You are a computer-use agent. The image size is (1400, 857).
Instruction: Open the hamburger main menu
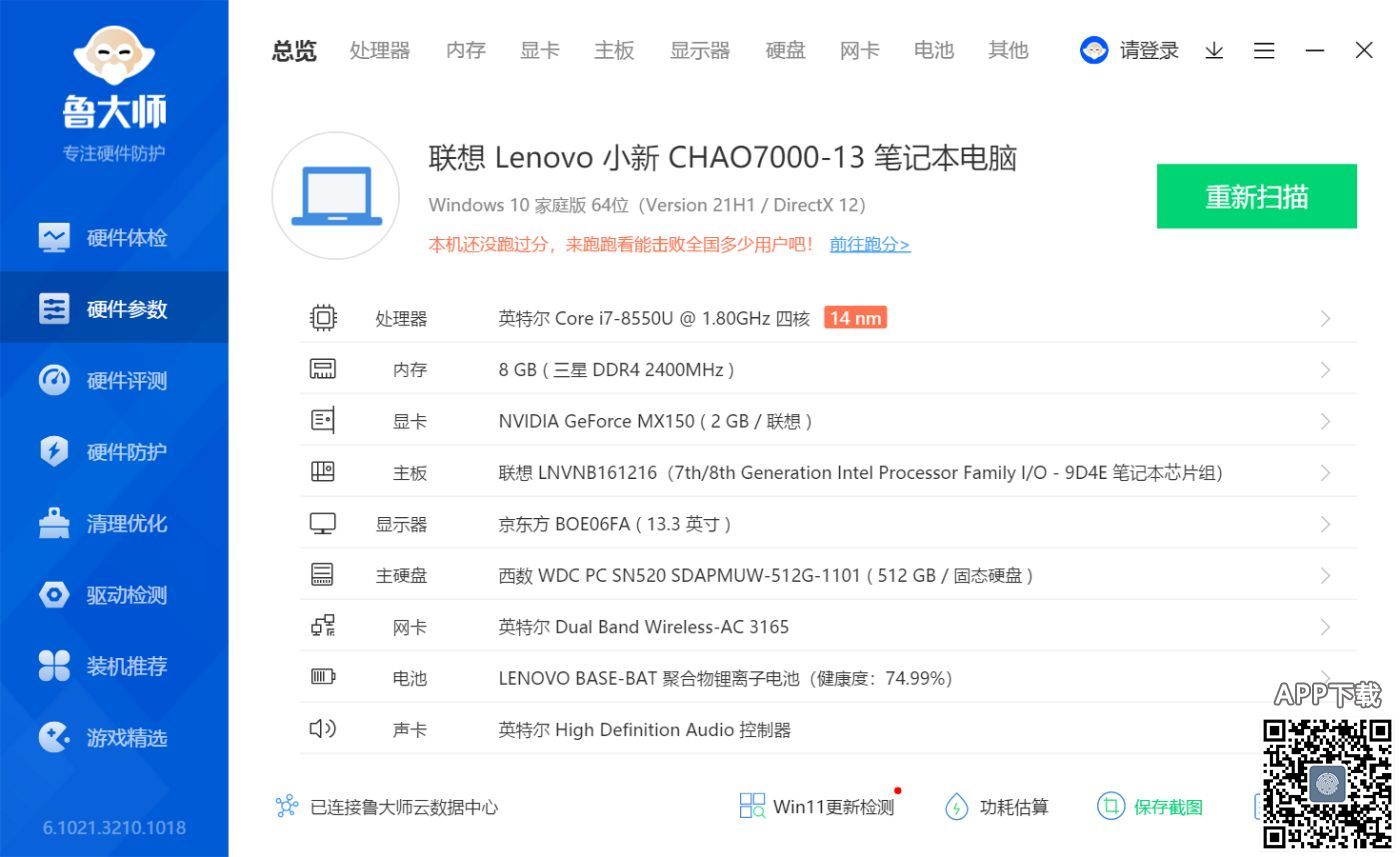coord(1264,50)
